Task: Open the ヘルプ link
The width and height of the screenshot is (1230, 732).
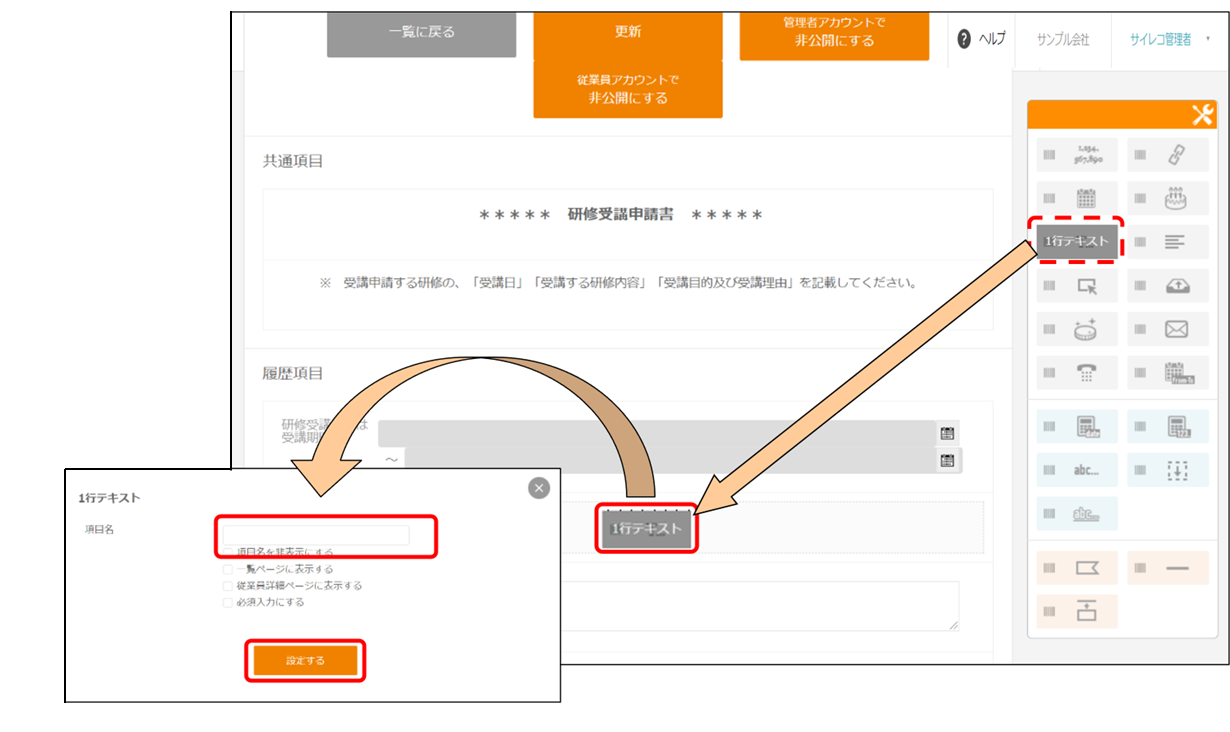Action: click(x=991, y=39)
